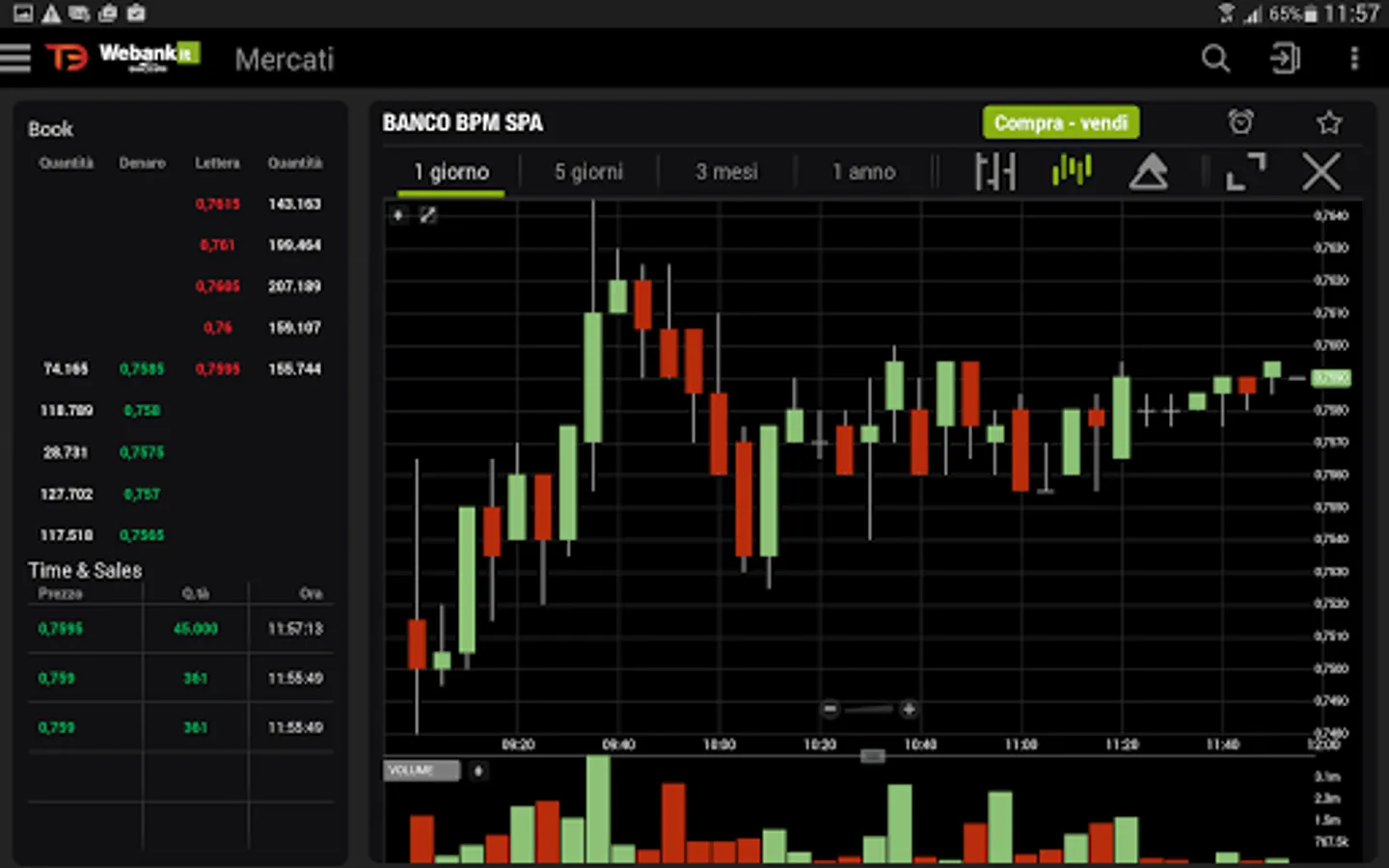Click the small plus icon at chart corner
Viewport: 1389px width, 868px height.
pos(397,215)
